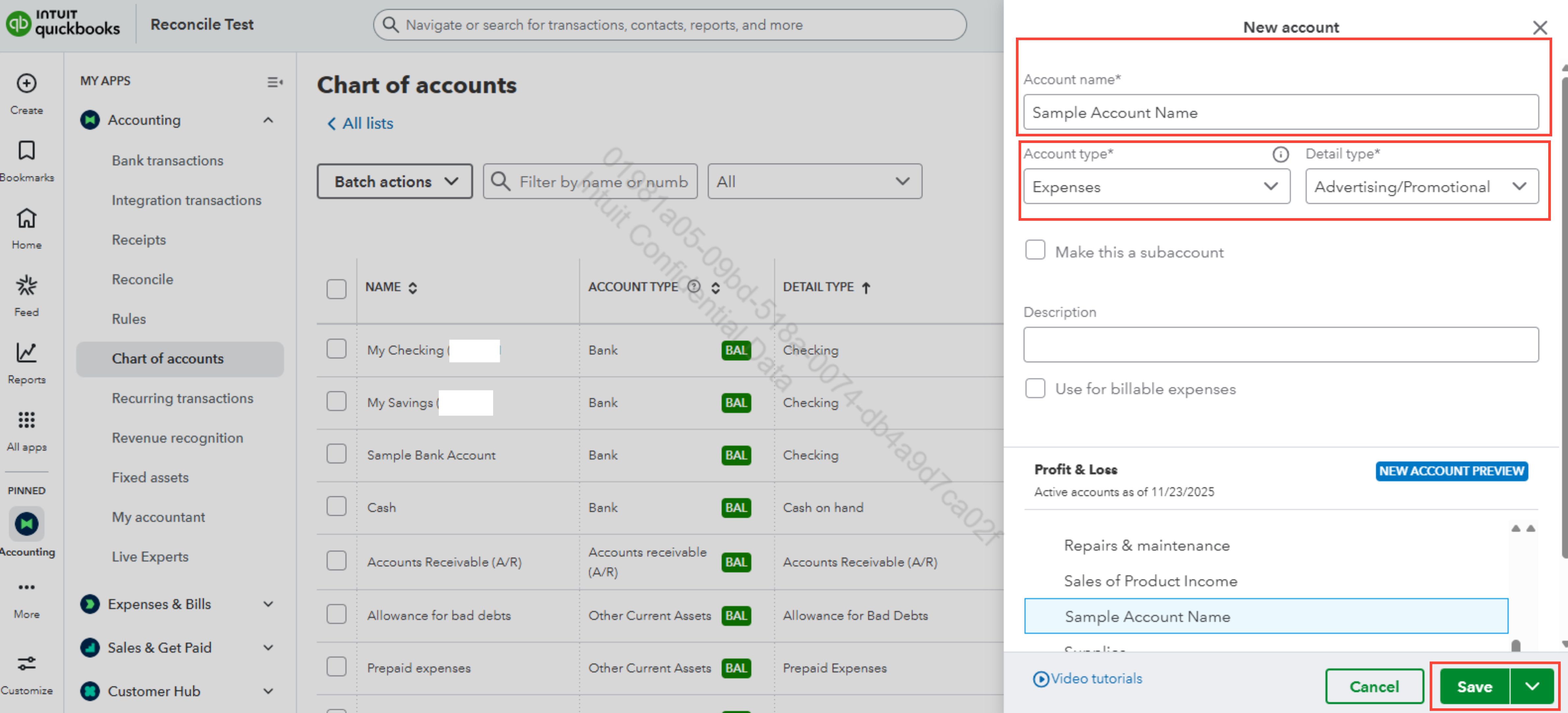Click the Cancel button
This screenshot has height=713, width=1568.
pyautogui.click(x=1374, y=686)
